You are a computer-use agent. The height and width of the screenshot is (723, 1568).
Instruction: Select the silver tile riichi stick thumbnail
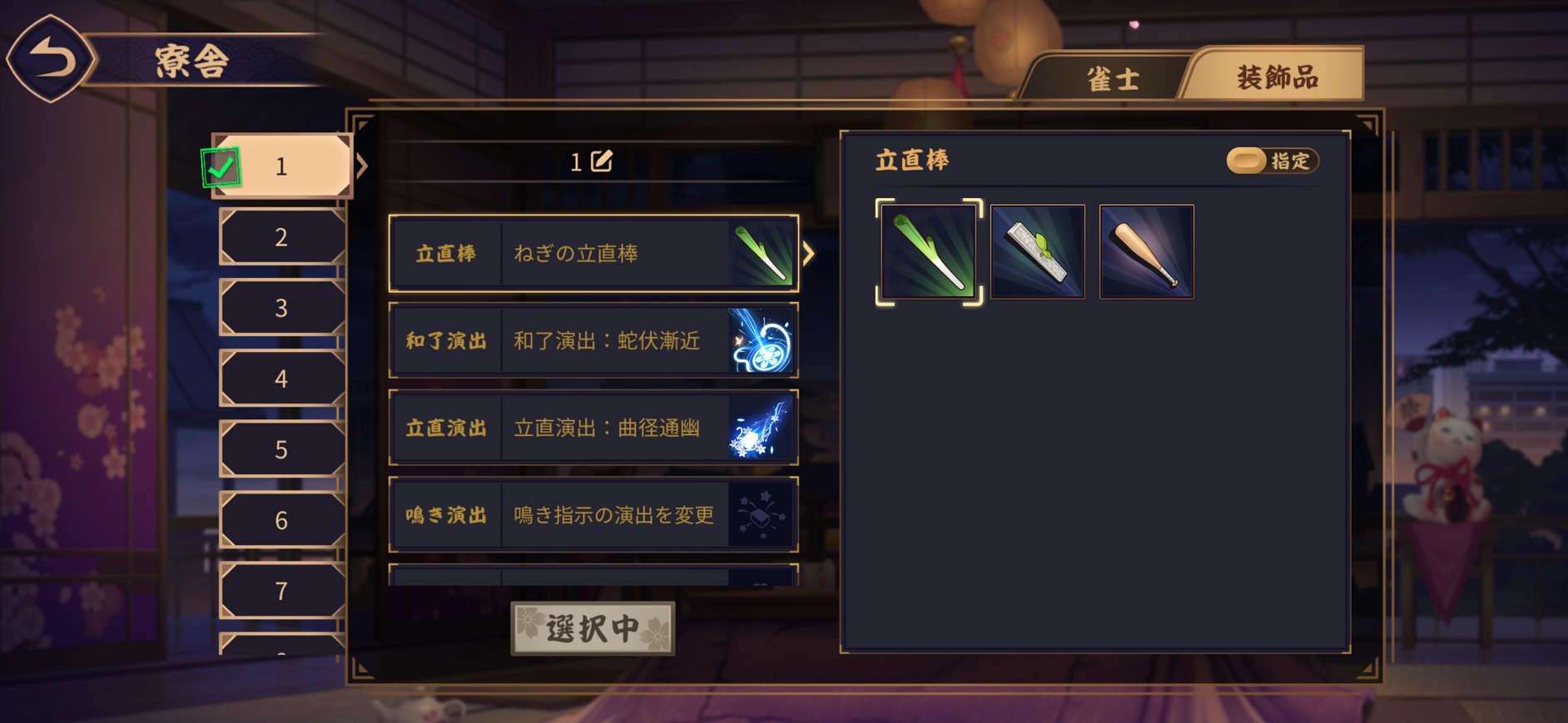[1038, 251]
